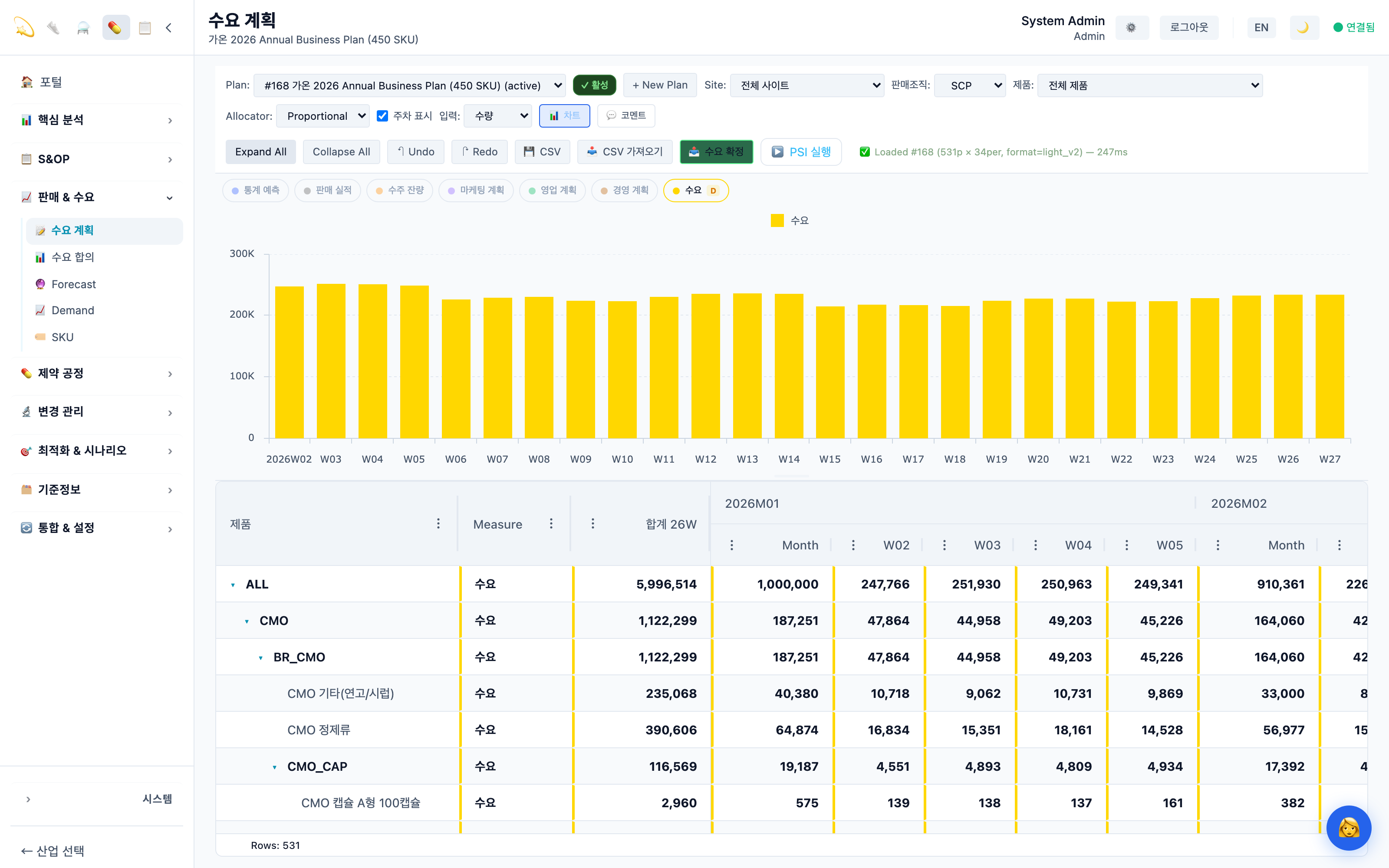Open the Plan selection dropdown
This screenshot has width=1389, height=868.
409,85
